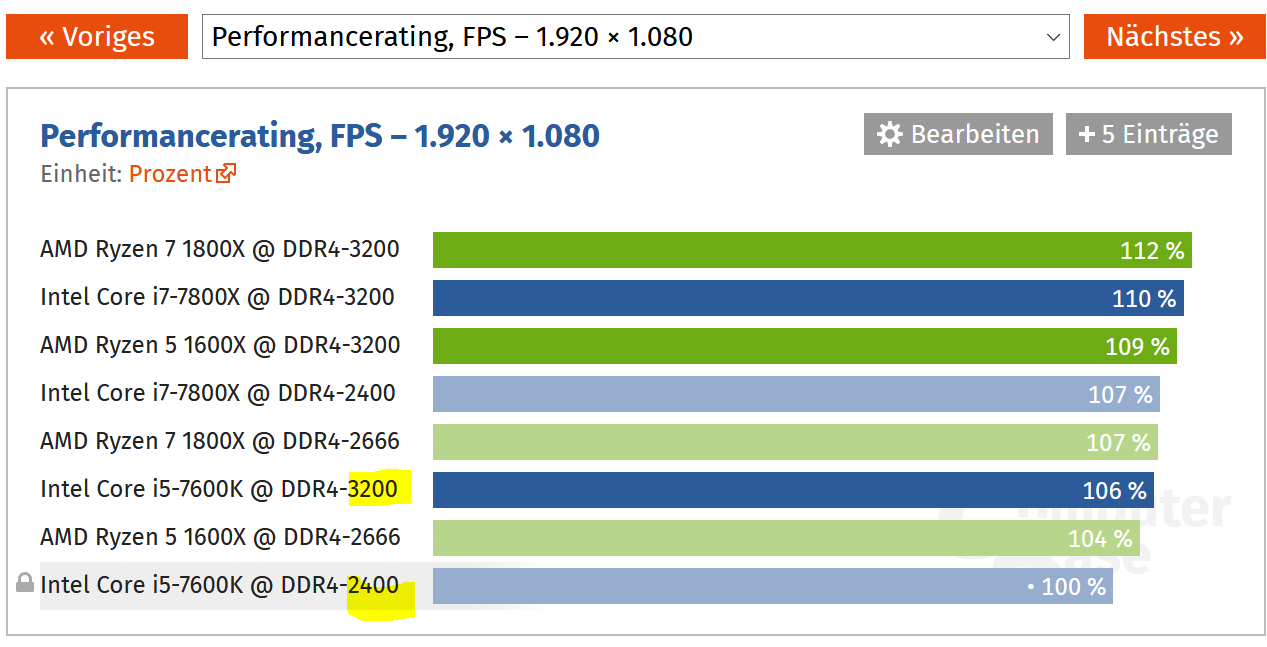Click the light green 107 % bar for Ryzen 7

pyautogui.click(x=795, y=442)
